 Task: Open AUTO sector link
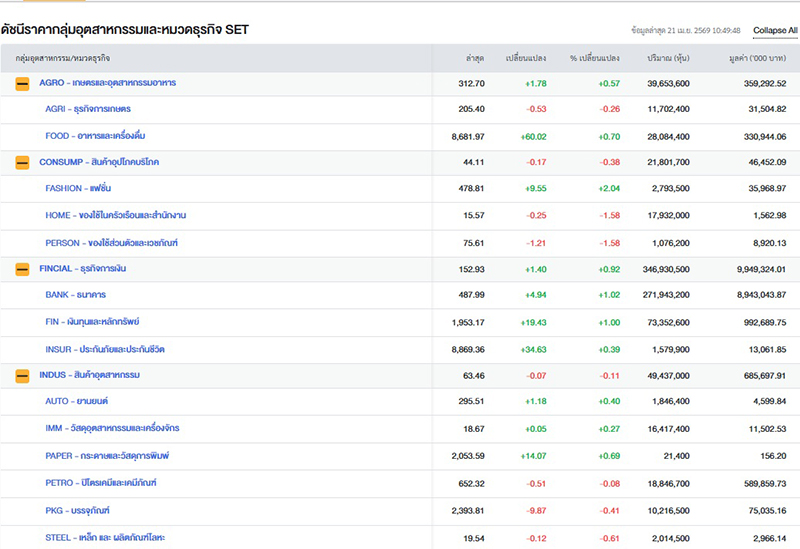77,401
